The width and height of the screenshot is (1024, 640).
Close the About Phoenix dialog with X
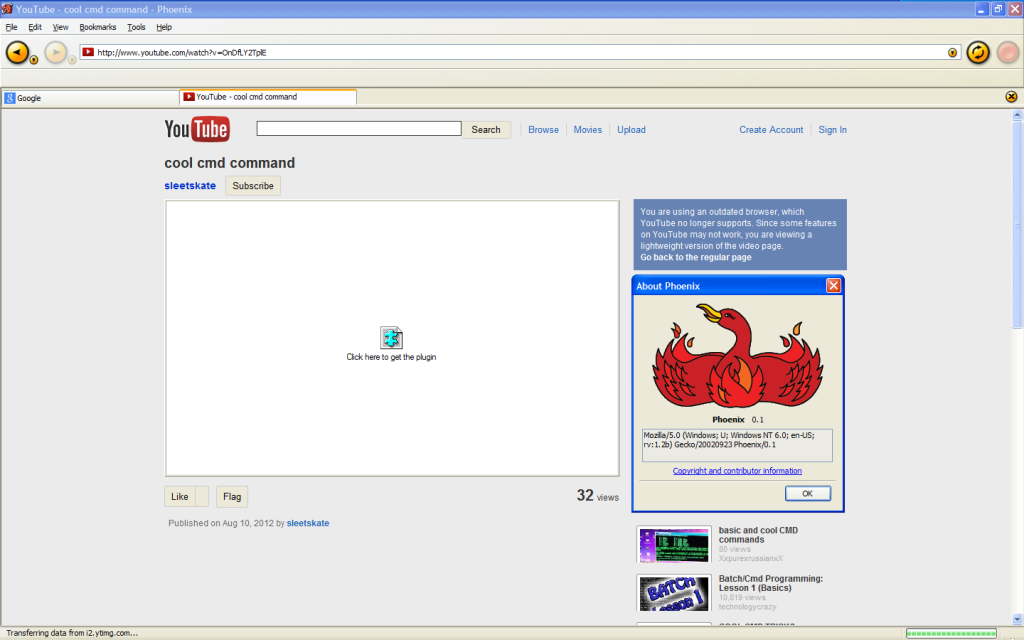coord(833,286)
